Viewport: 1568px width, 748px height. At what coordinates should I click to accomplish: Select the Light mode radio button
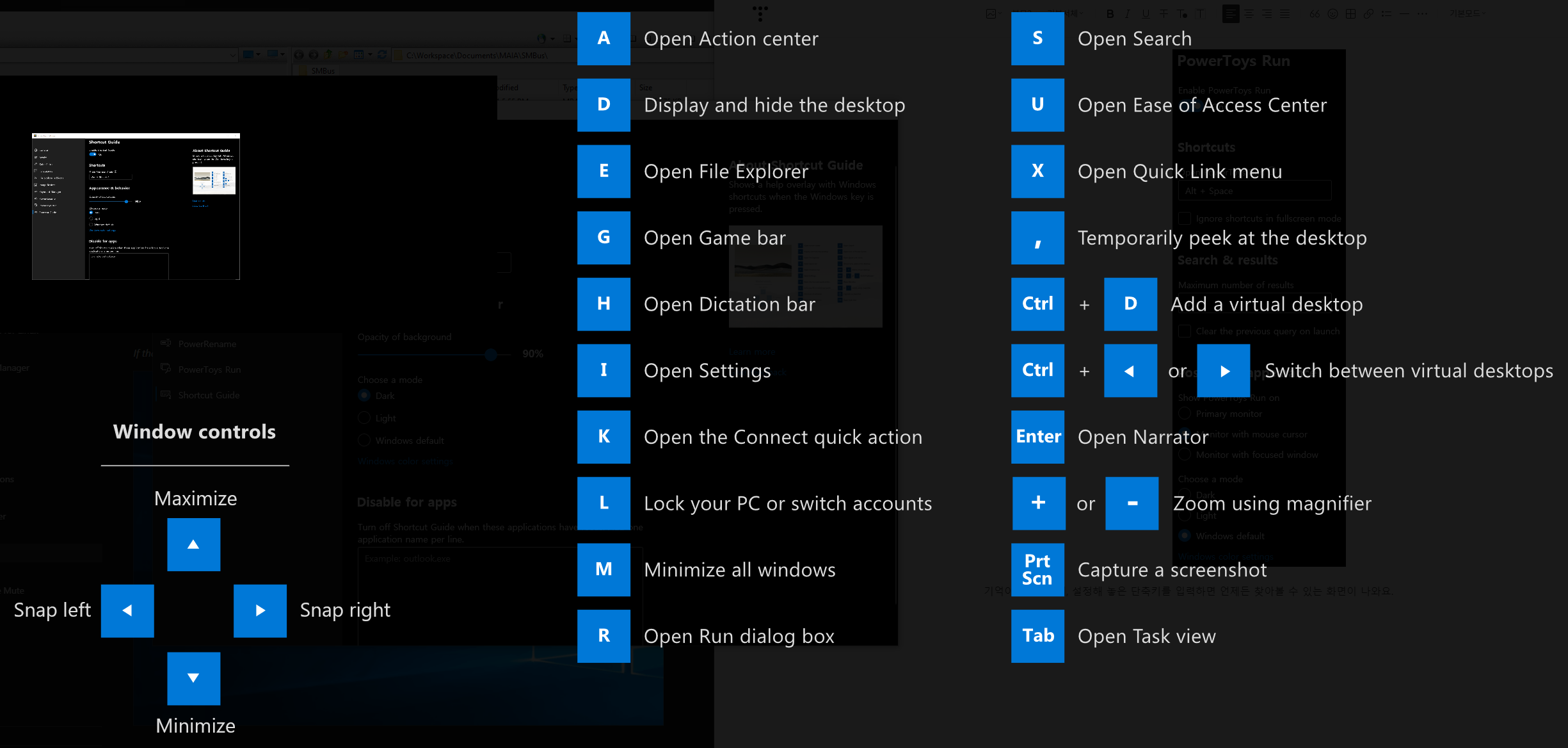point(365,418)
